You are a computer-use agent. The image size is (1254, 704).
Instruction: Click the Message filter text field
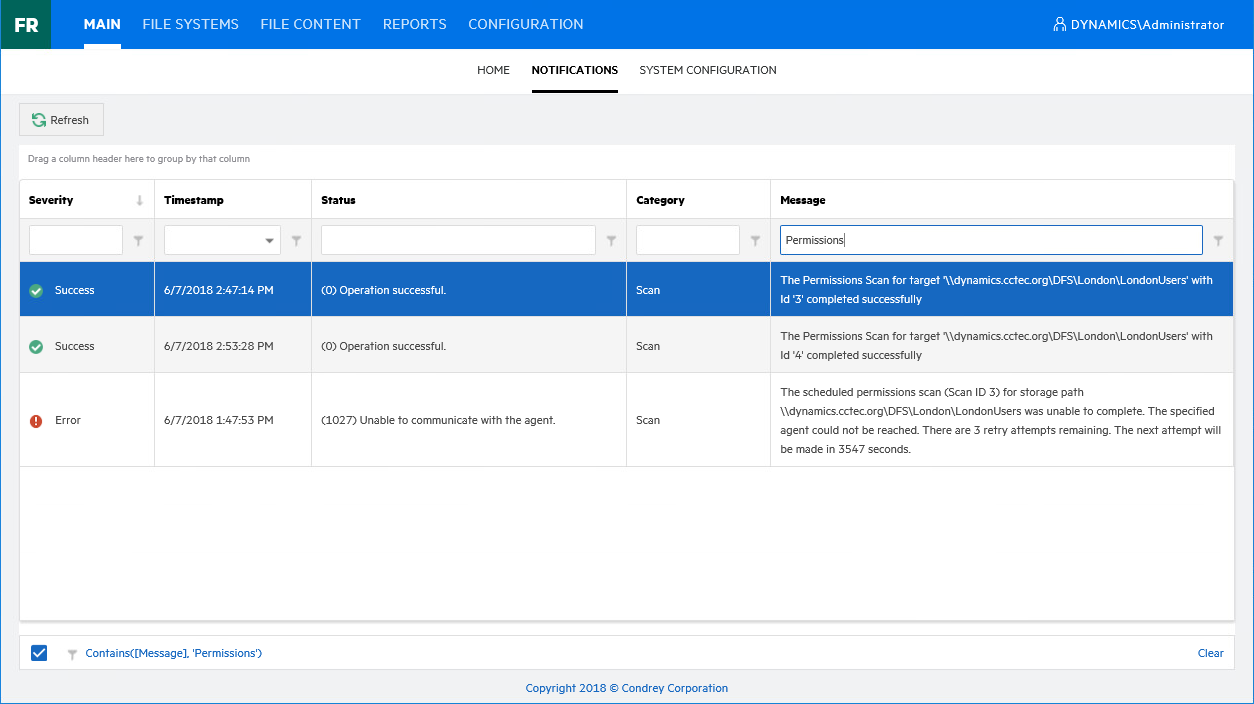click(990, 240)
